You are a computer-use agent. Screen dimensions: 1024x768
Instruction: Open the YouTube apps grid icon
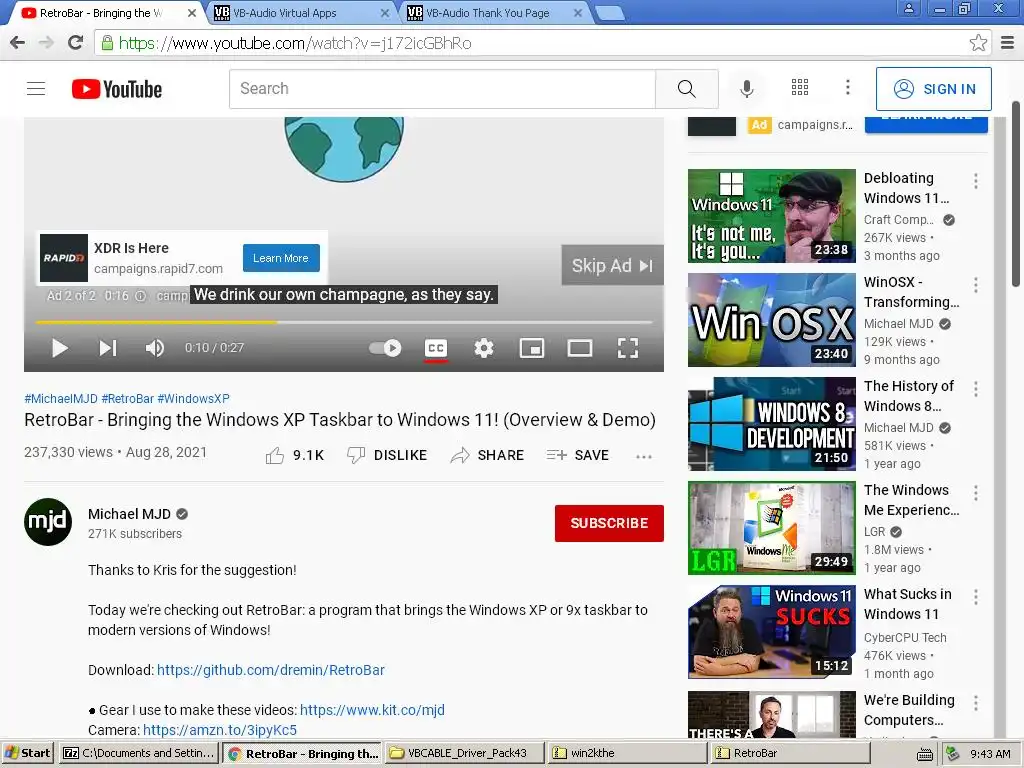tap(800, 88)
